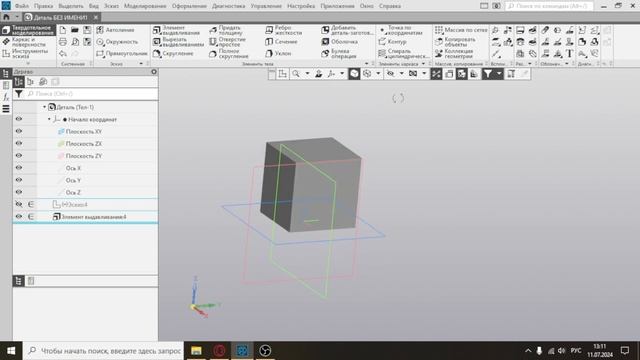640x360 pixels.
Task: Open the Файл menu
Action: (22, 6)
